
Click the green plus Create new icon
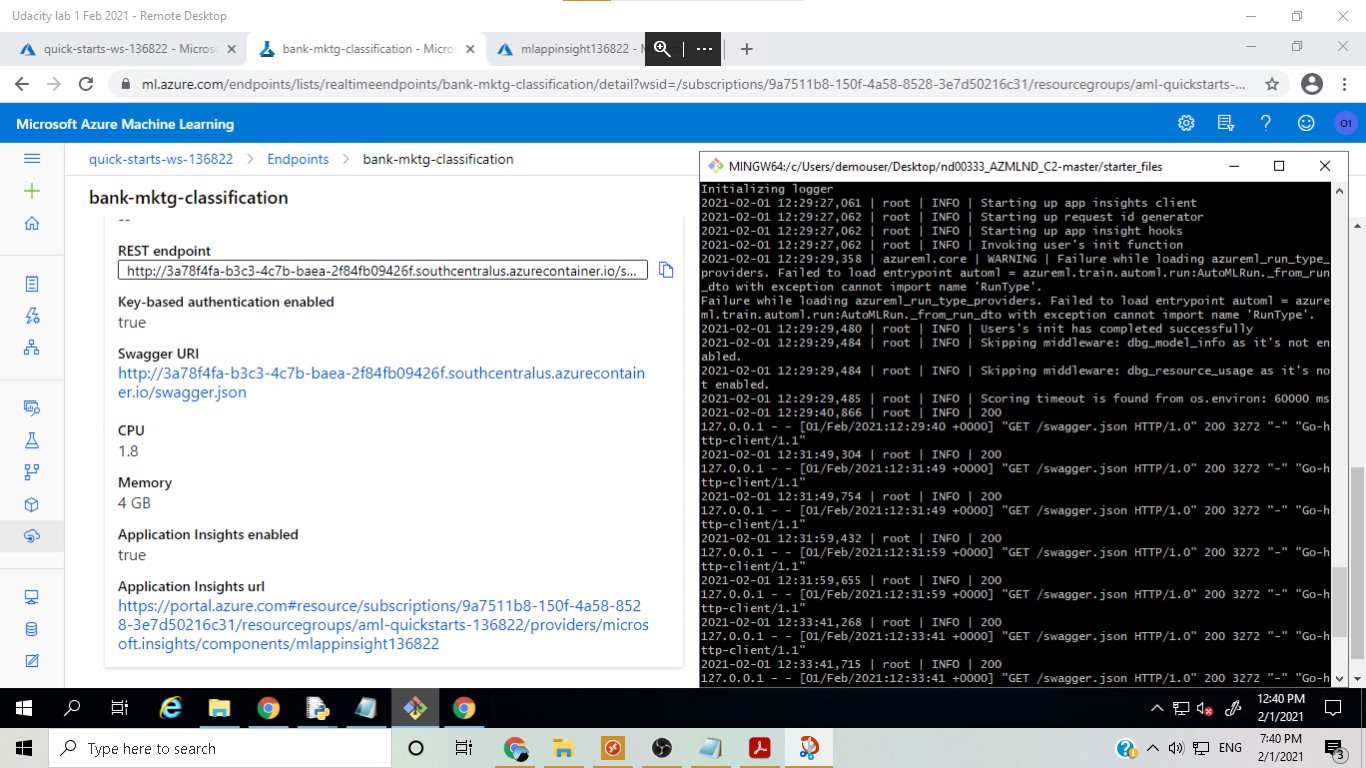[32, 191]
